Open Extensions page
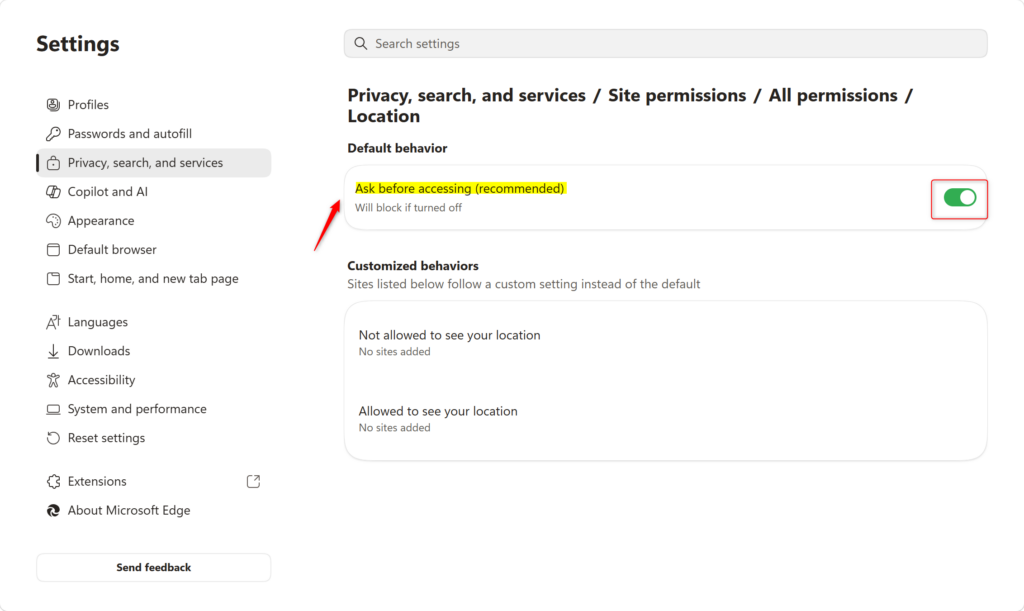 click(x=153, y=482)
